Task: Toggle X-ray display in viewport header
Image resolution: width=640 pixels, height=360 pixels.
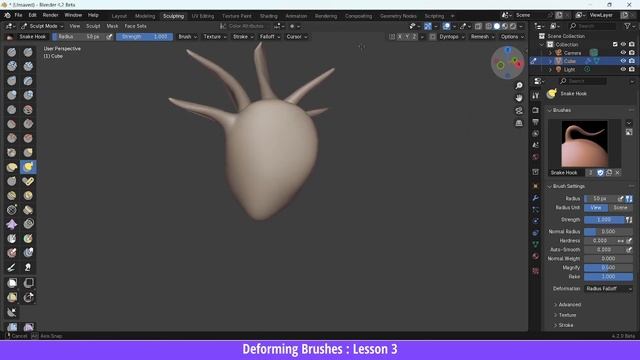Action: (478, 26)
